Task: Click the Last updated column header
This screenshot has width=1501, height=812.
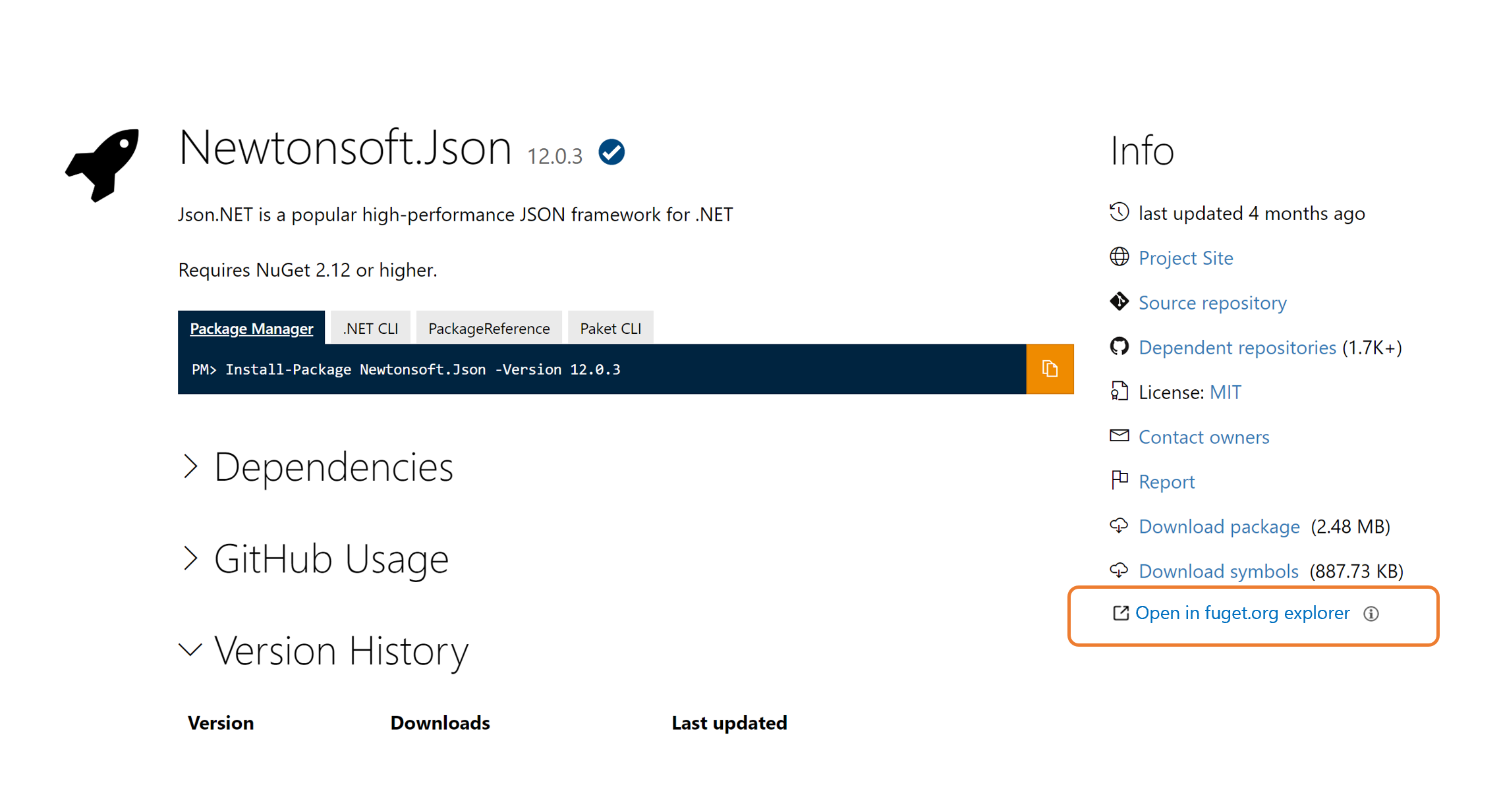Action: (x=729, y=723)
